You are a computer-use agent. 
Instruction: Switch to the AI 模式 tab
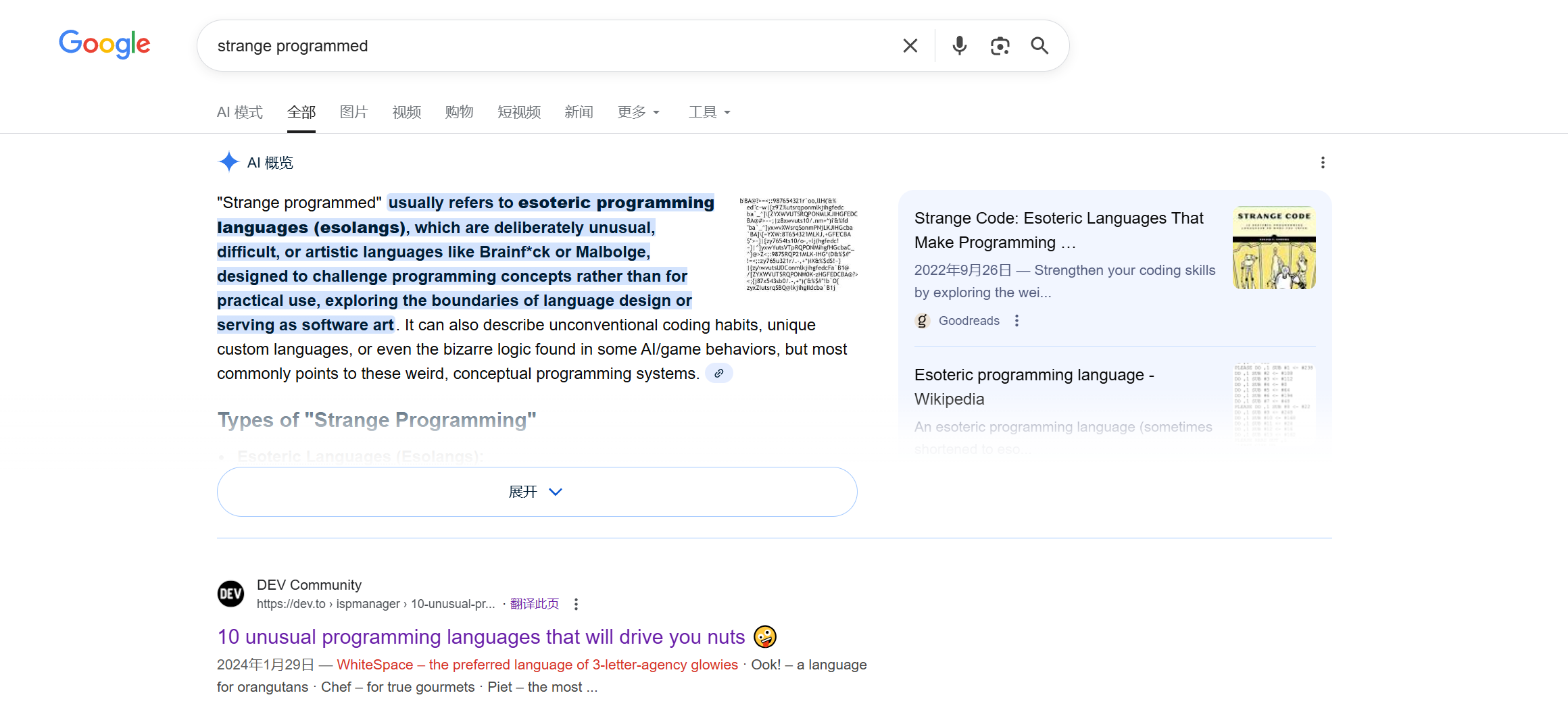[239, 112]
